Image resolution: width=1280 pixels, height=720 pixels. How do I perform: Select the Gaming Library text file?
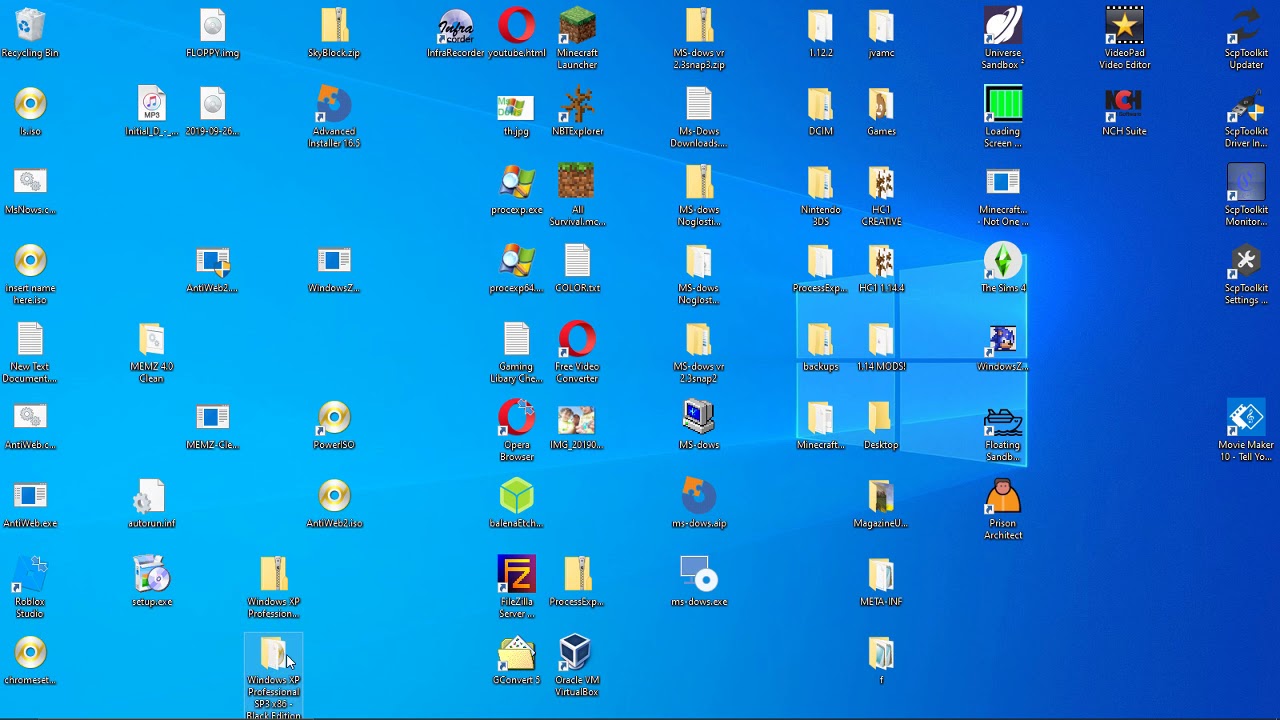tap(517, 339)
